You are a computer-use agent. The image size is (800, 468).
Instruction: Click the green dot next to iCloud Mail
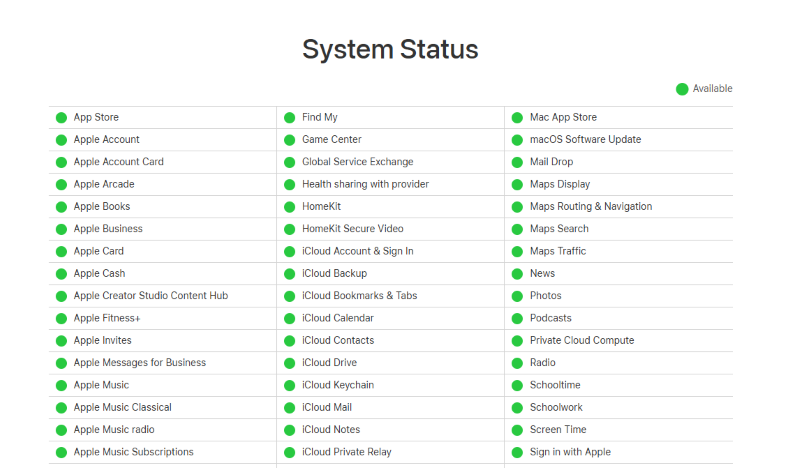pos(289,408)
